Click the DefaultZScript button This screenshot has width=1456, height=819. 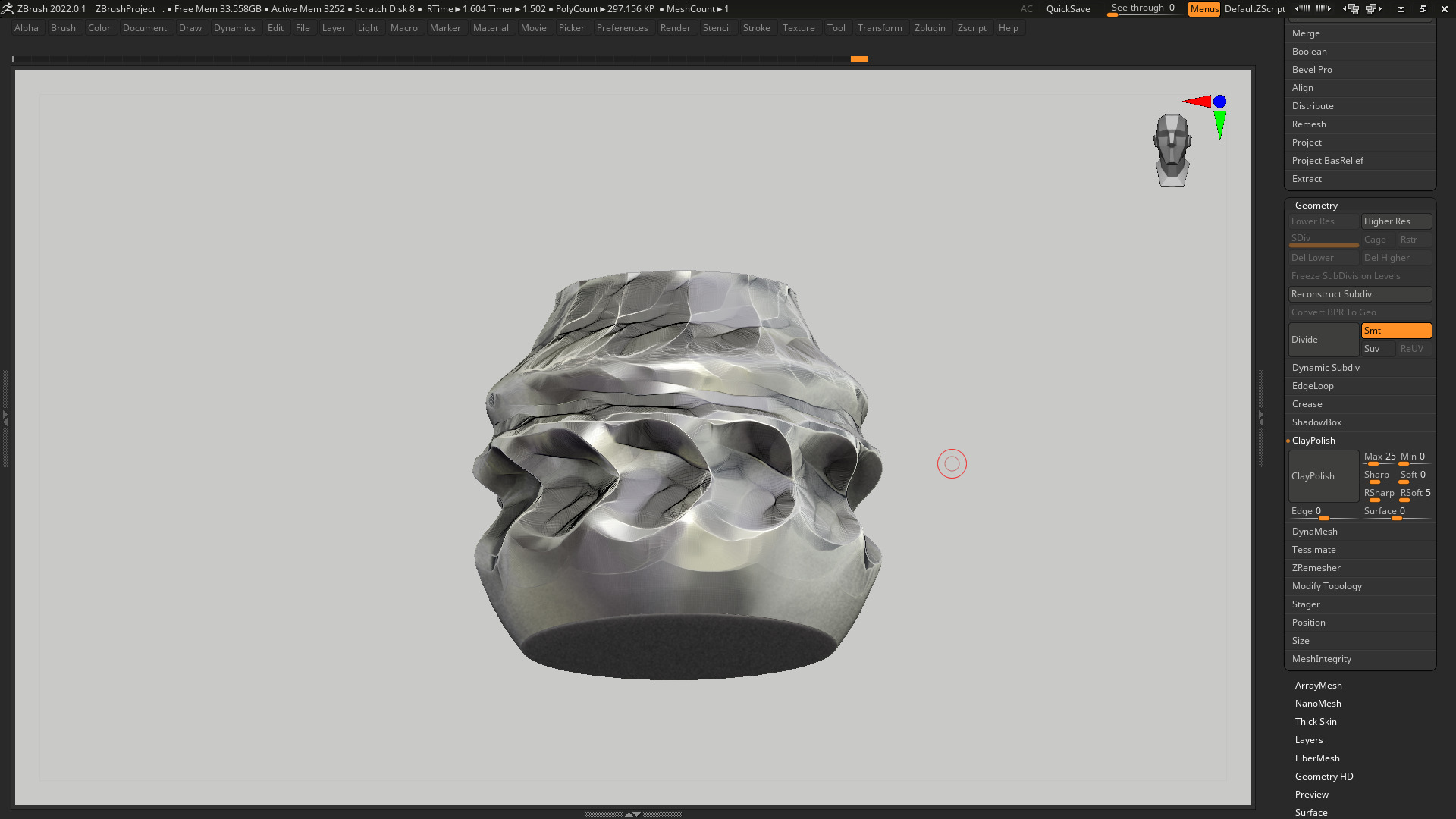pos(1254,9)
